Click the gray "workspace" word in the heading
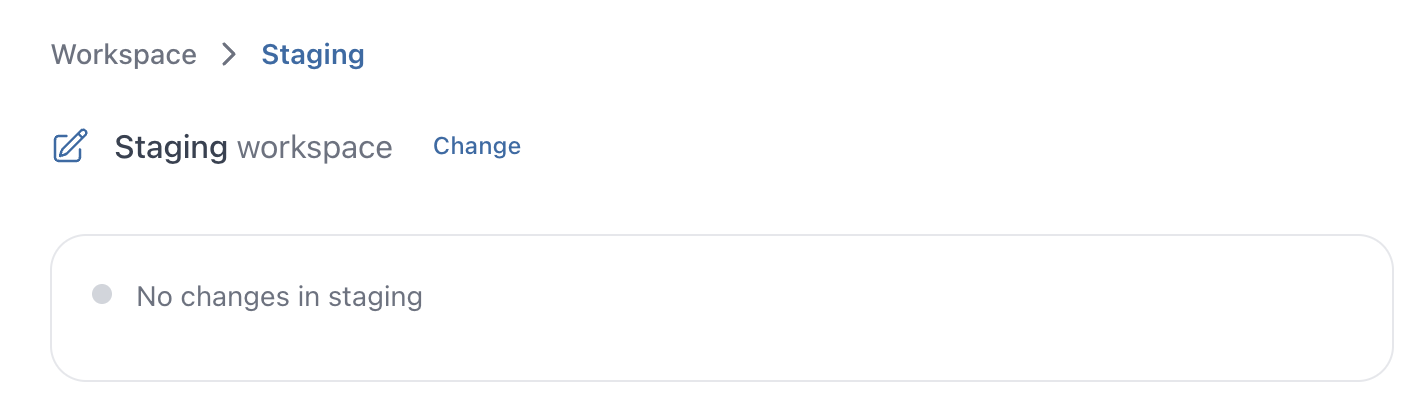Image resolution: width=1422 pixels, height=406 pixels. (314, 148)
